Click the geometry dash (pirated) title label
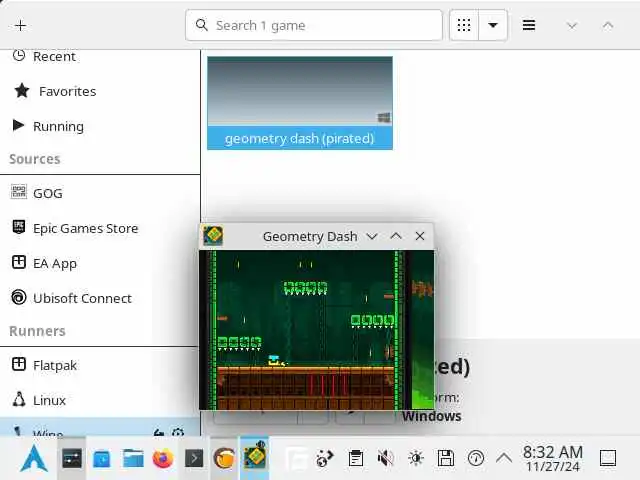 point(300,138)
